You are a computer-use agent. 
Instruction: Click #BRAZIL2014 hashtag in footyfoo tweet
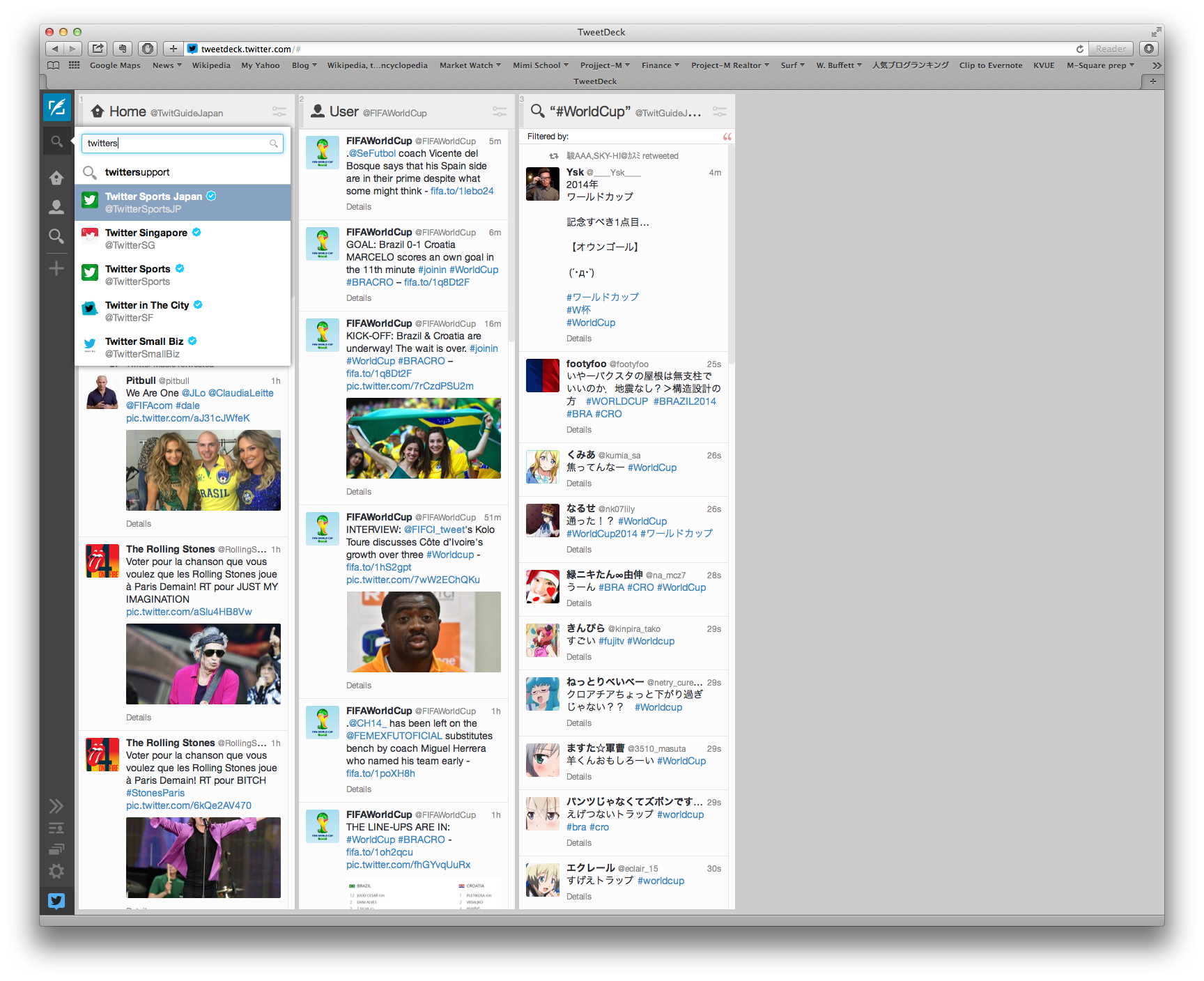pos(685,401)
